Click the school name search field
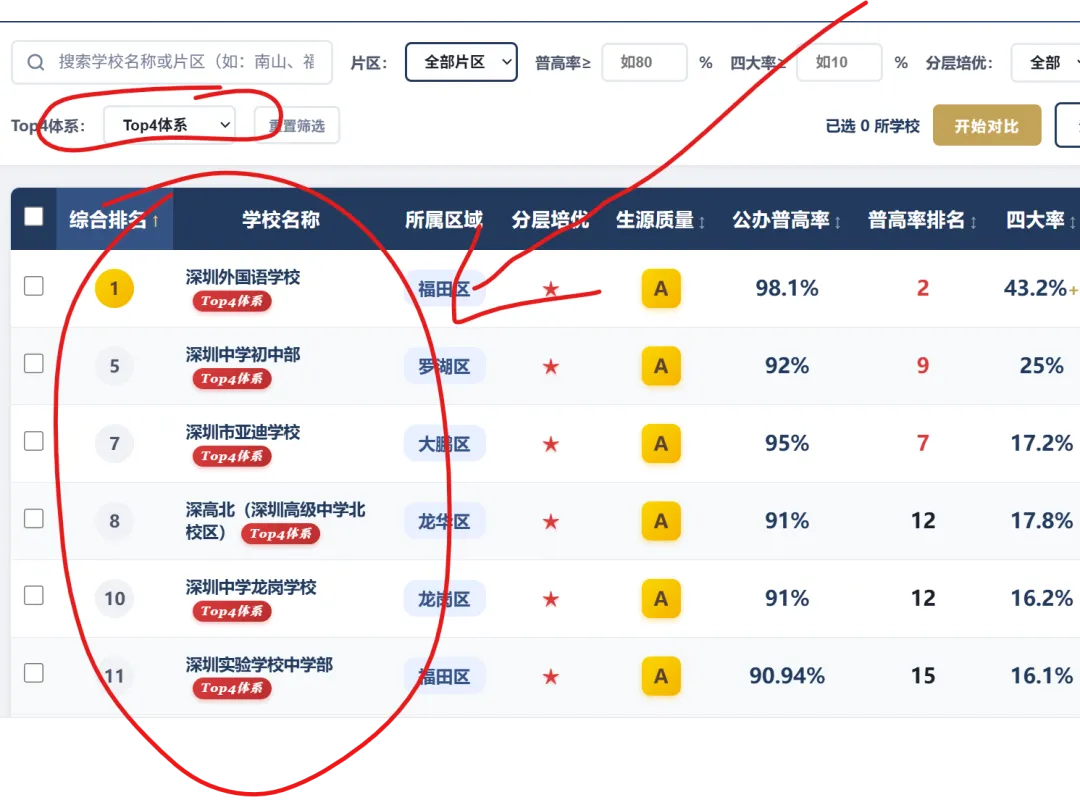Viewport: 1080px width, 800px height. click(x=172, y=63)
